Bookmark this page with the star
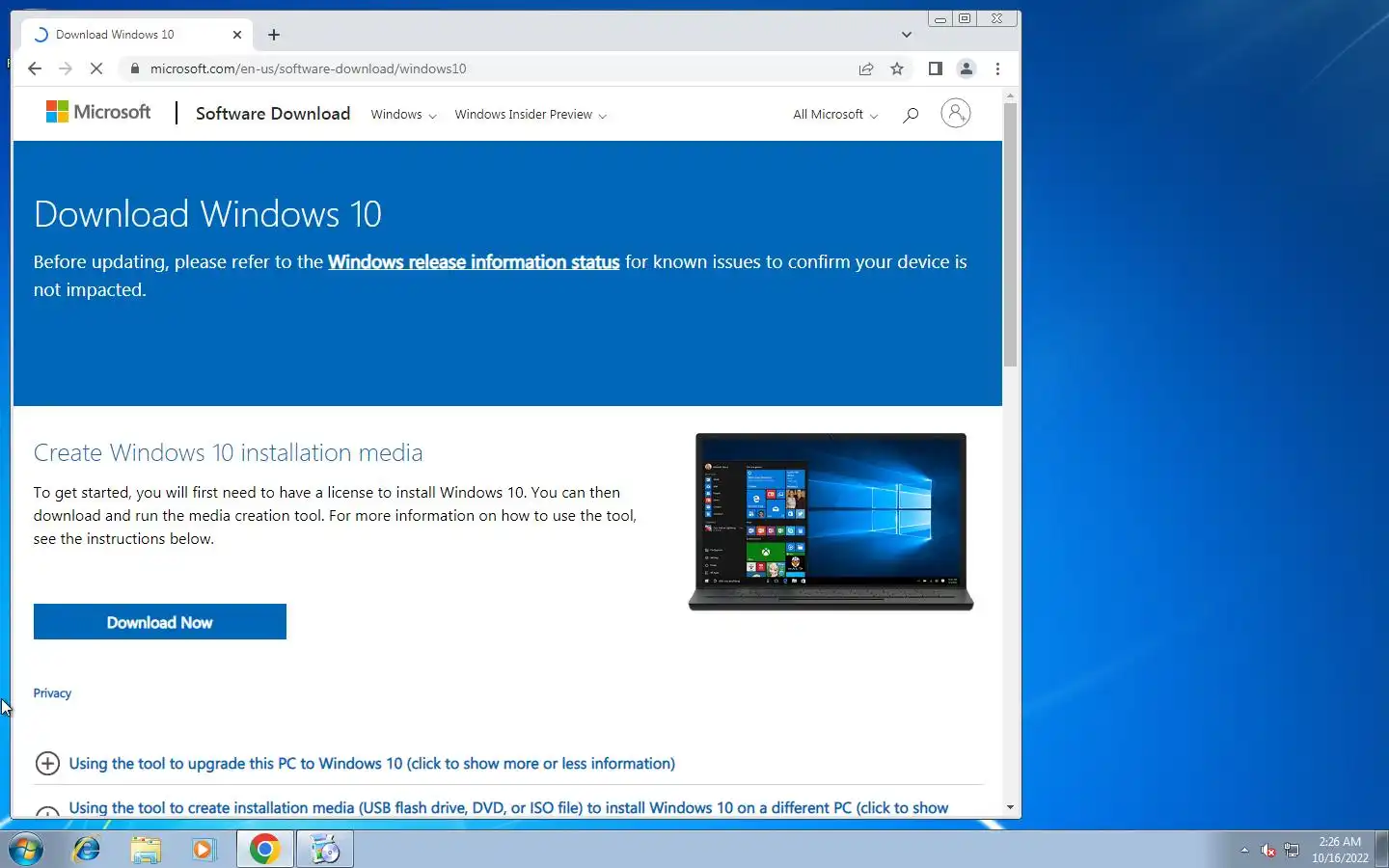 pyautogui.click(x=897, y=68)
